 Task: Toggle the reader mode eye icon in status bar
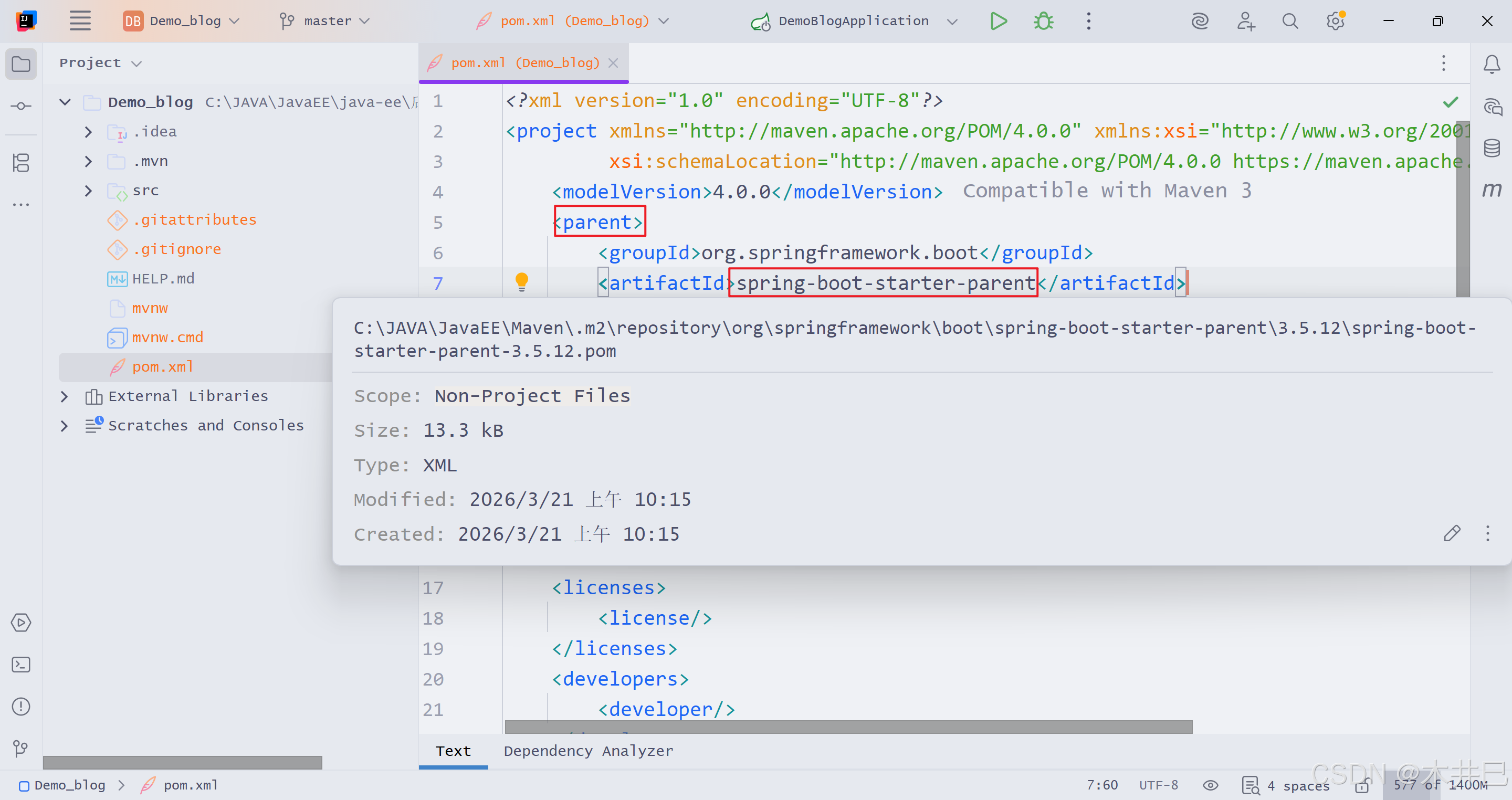[1210, 785]
